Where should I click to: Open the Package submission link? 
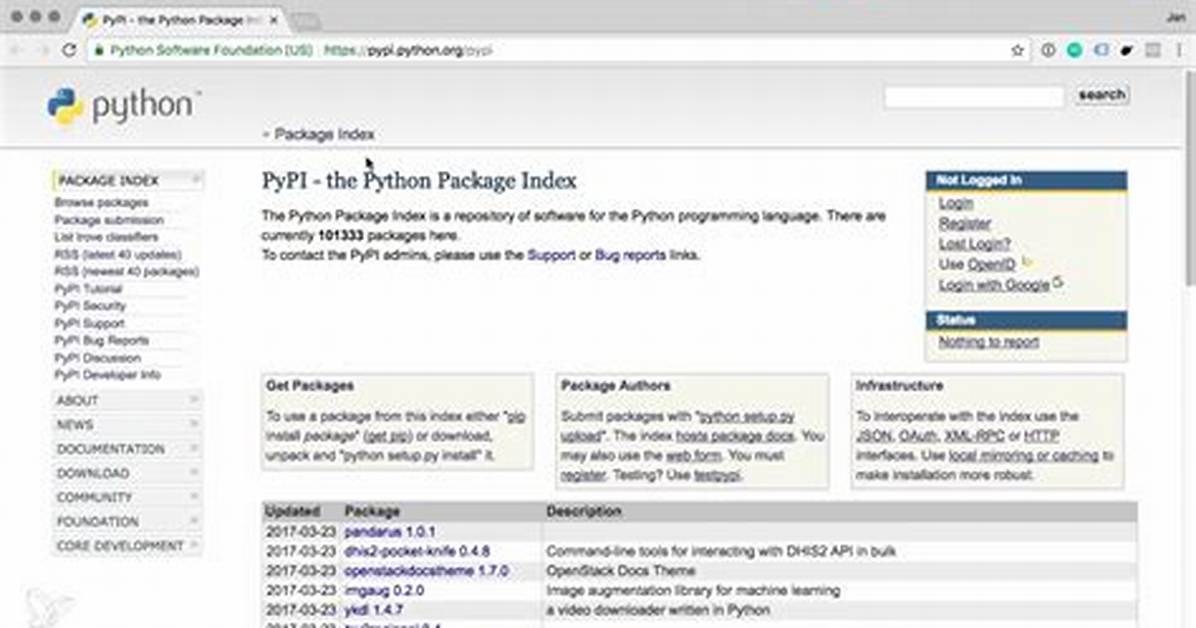click(x=109, y=221)
